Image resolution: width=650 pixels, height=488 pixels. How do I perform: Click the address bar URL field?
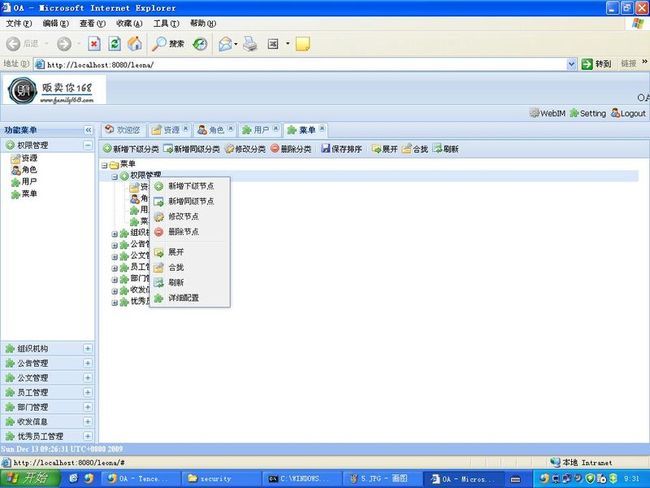click(300, 65)
